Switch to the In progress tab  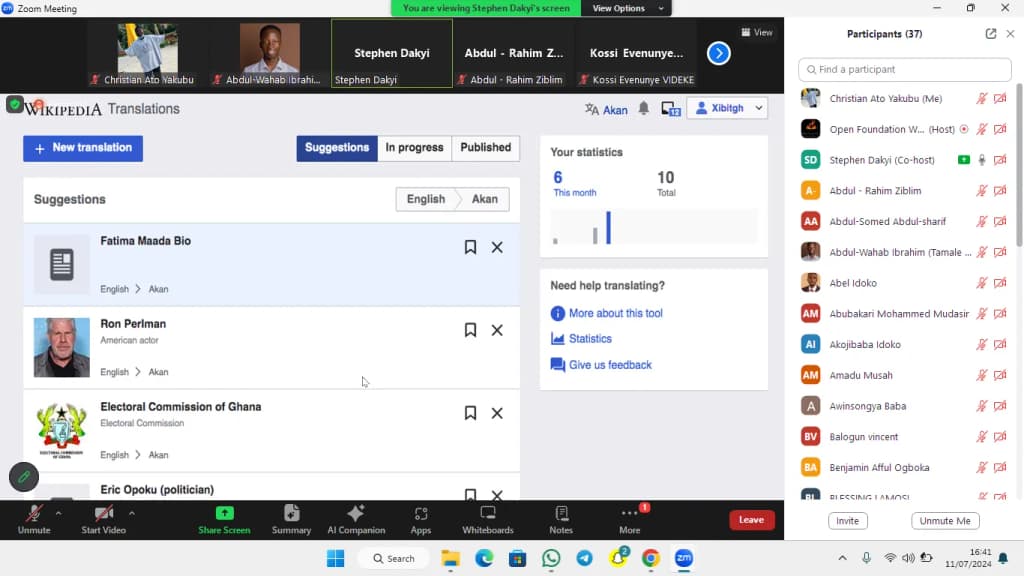click(x=414, y=148)
